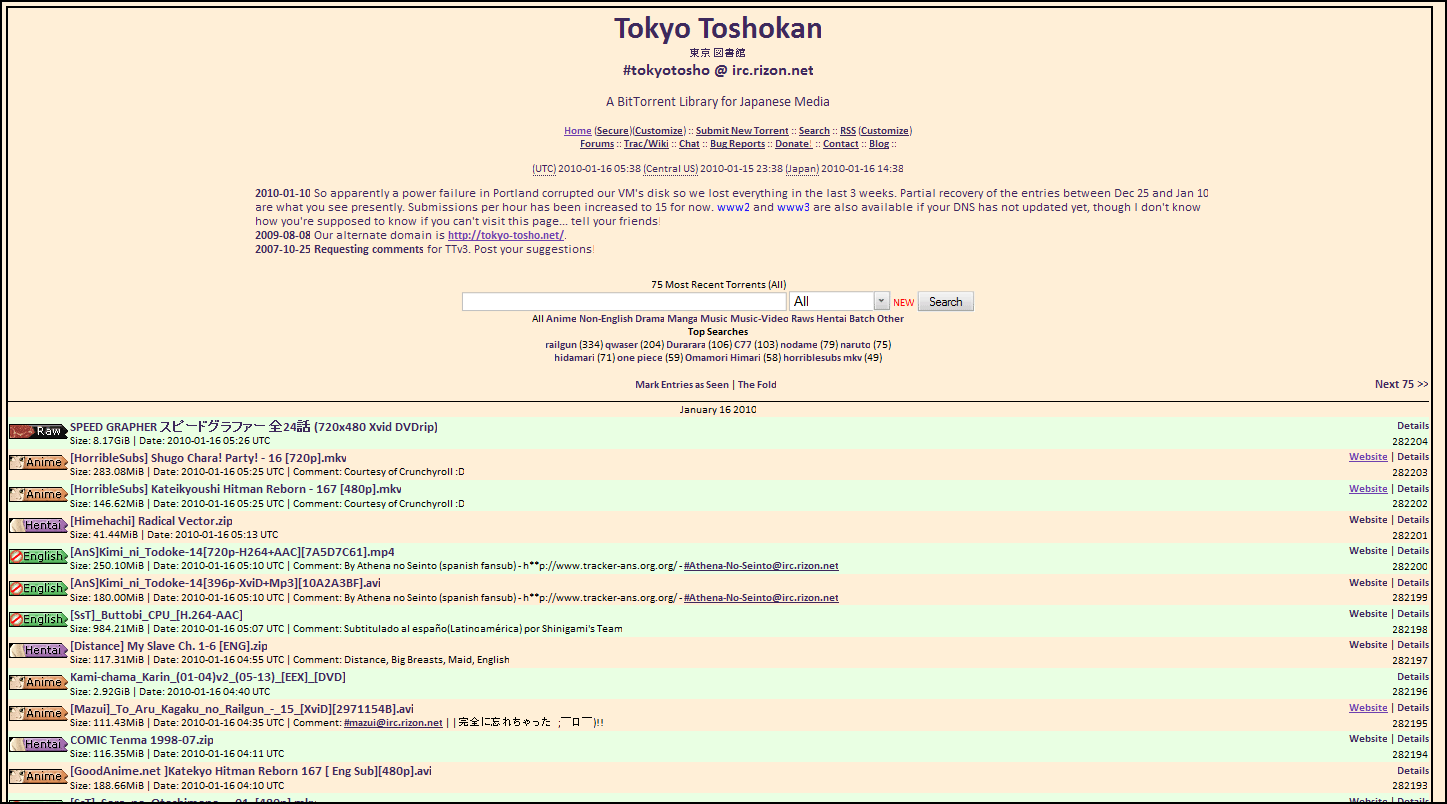Image resolution: width=1447 pixels, height=804 pixels.
Task: Select the Manga category filter
Action: point(682,319)
